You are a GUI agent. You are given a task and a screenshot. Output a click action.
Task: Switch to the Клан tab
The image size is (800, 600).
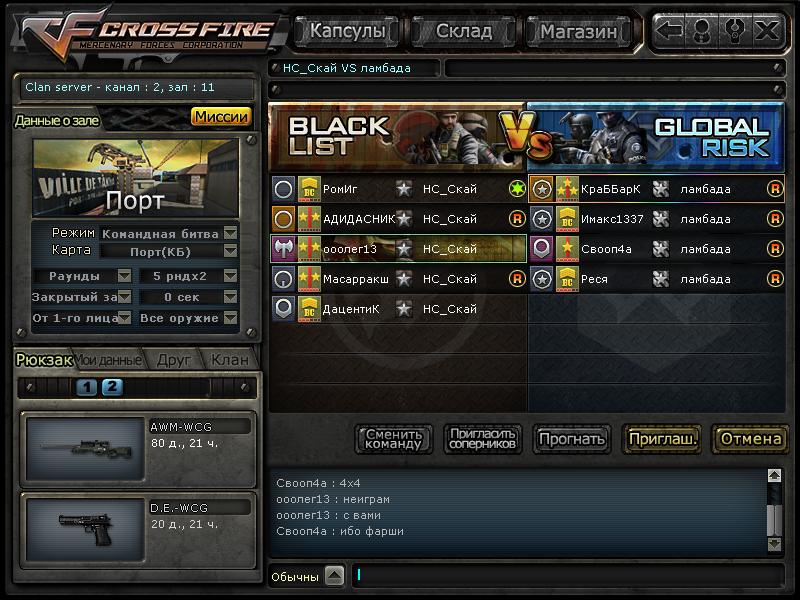pyautogui.click(x=230, y=360)
